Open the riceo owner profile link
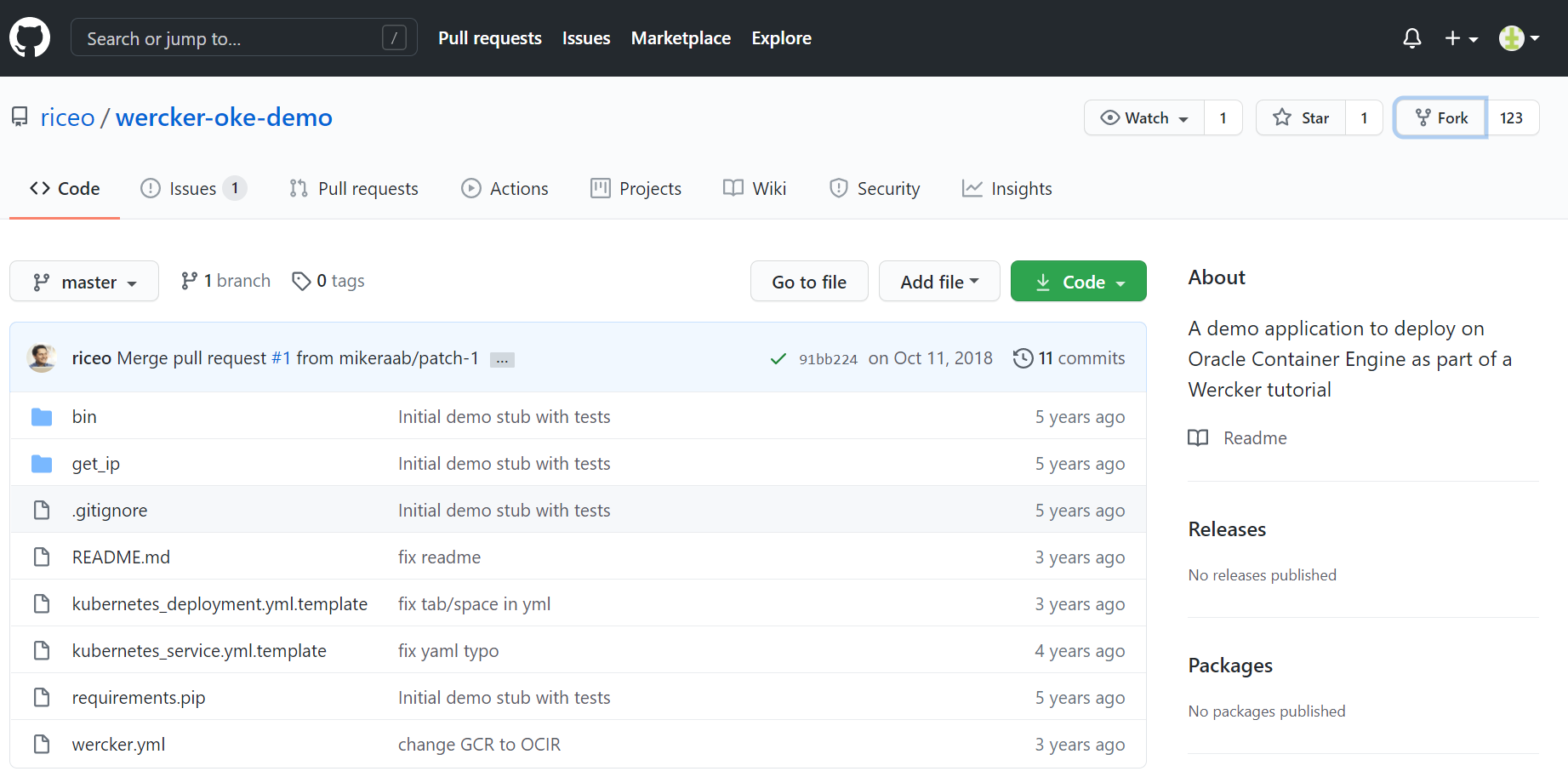This screenshot has width=1568, height=777. (67, 117)
